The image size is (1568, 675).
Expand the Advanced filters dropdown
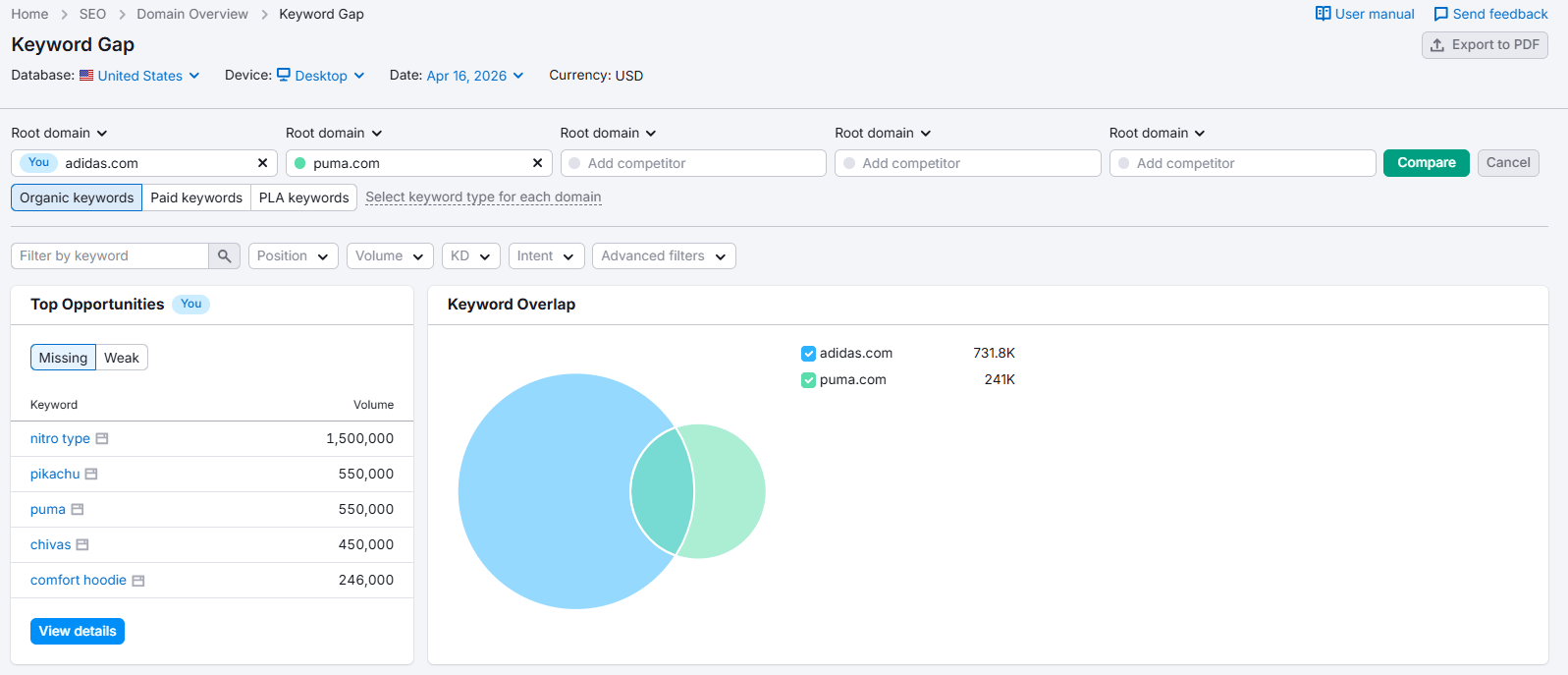664,255
